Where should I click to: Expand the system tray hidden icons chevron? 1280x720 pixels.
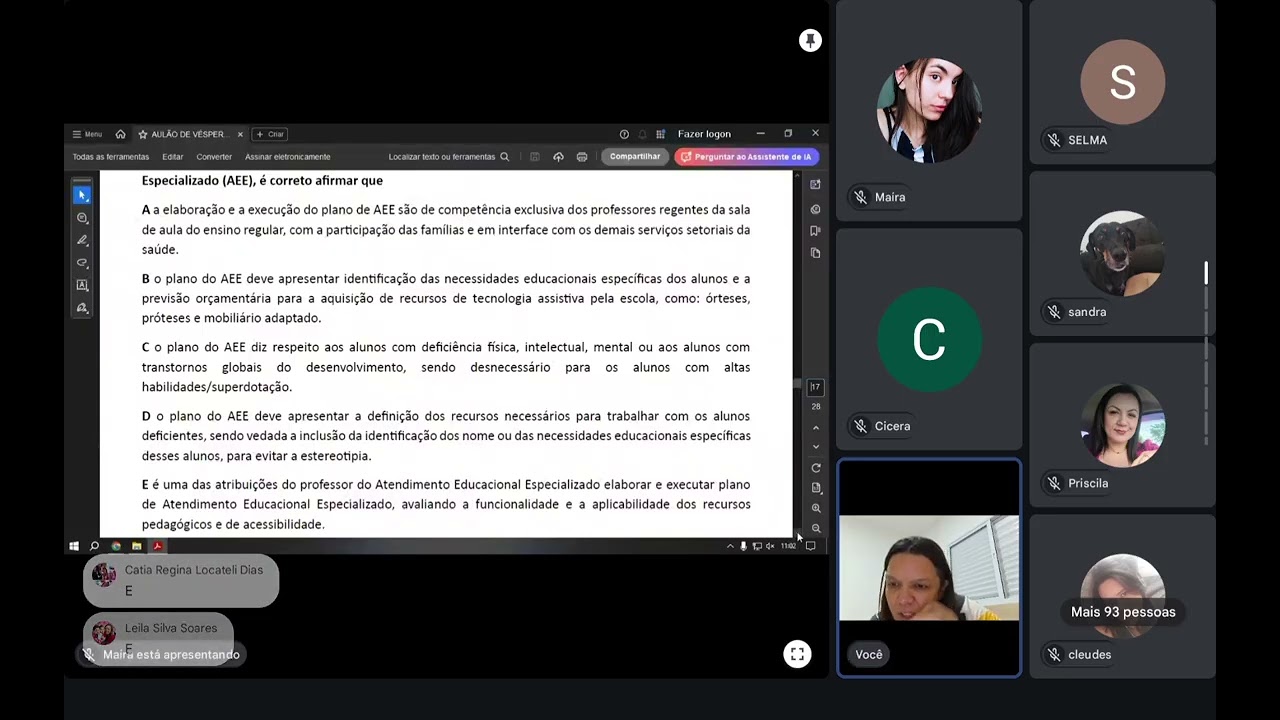coord(730,546)
